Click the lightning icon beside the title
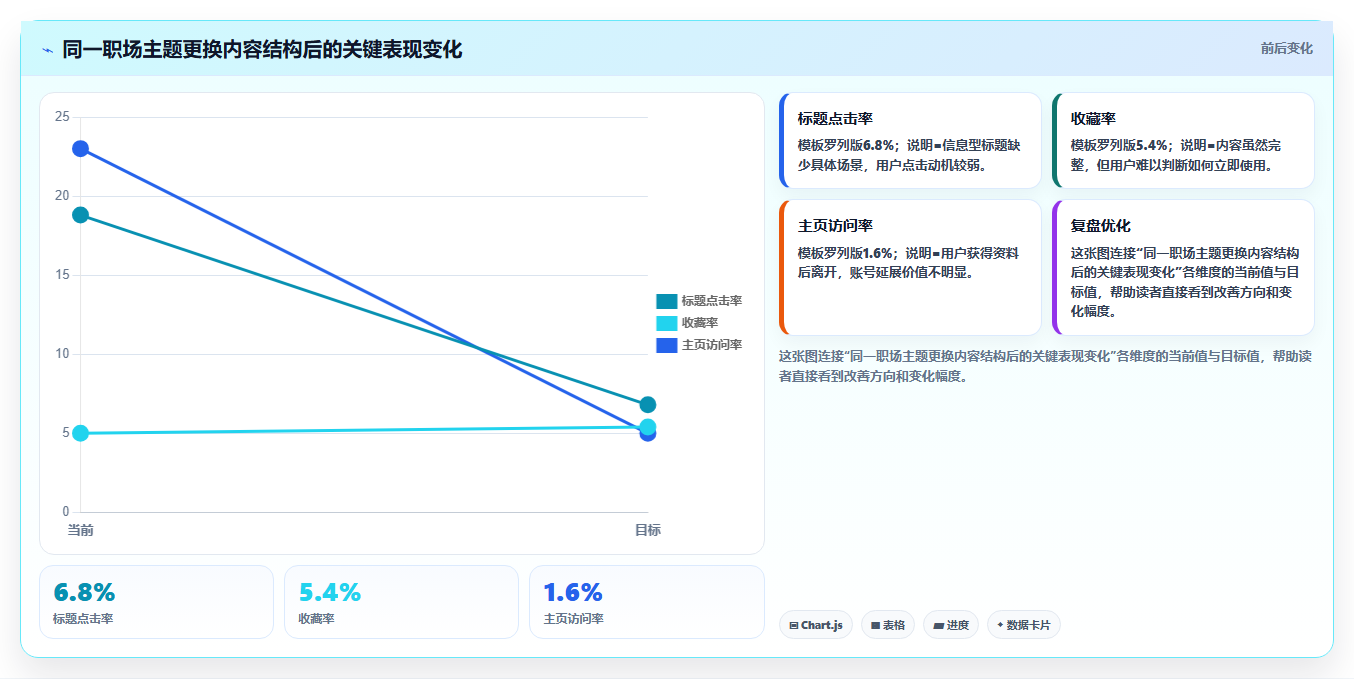This screenshot has width=1354, height=679. pyautogui.click(x=47, y=50)
